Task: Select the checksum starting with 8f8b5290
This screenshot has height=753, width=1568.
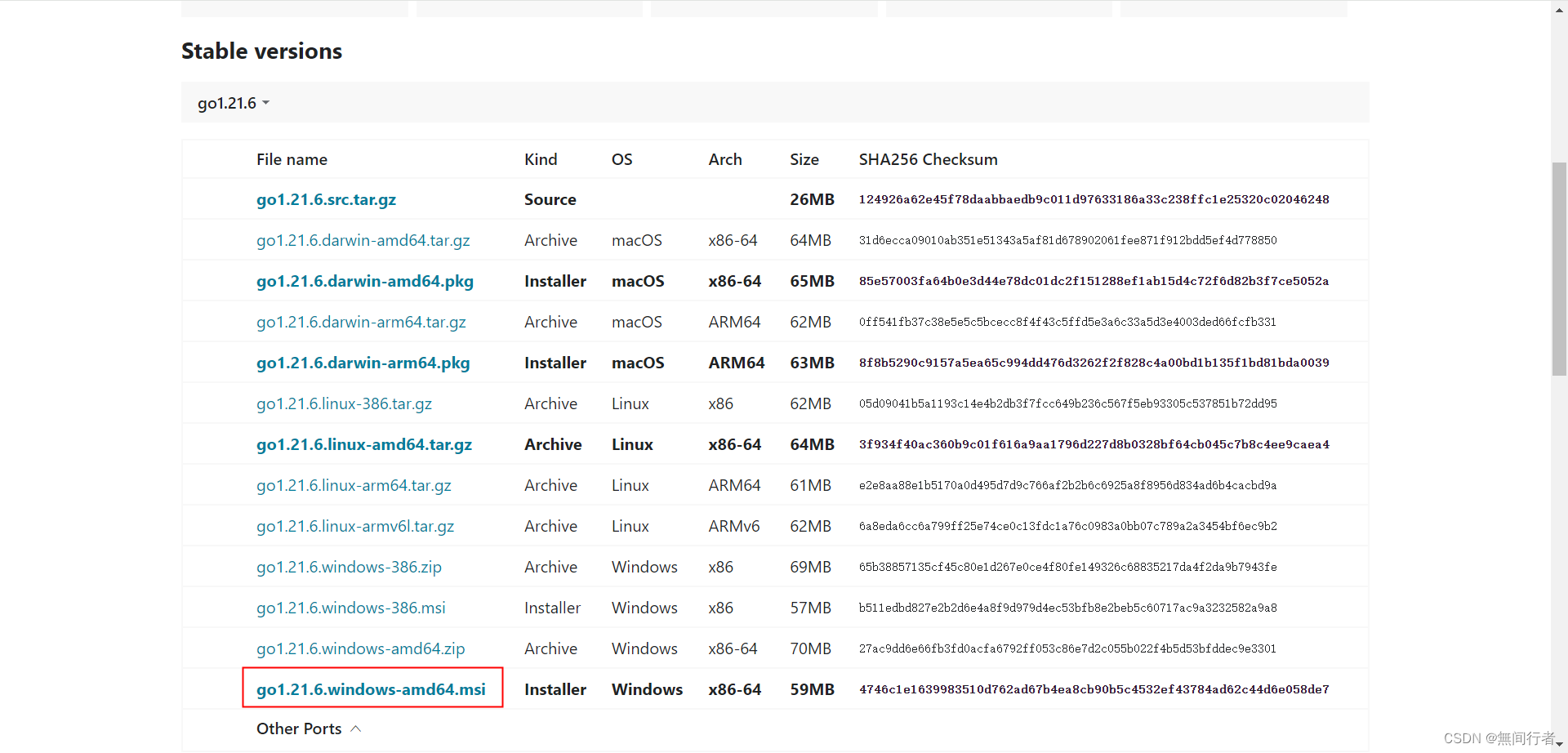Action: (1094, 363)
